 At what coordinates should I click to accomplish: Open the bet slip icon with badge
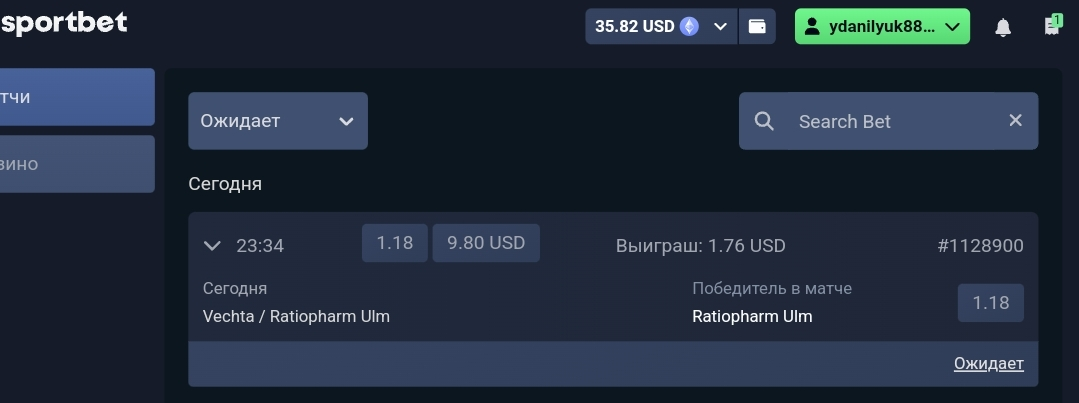click(1052, 26)
